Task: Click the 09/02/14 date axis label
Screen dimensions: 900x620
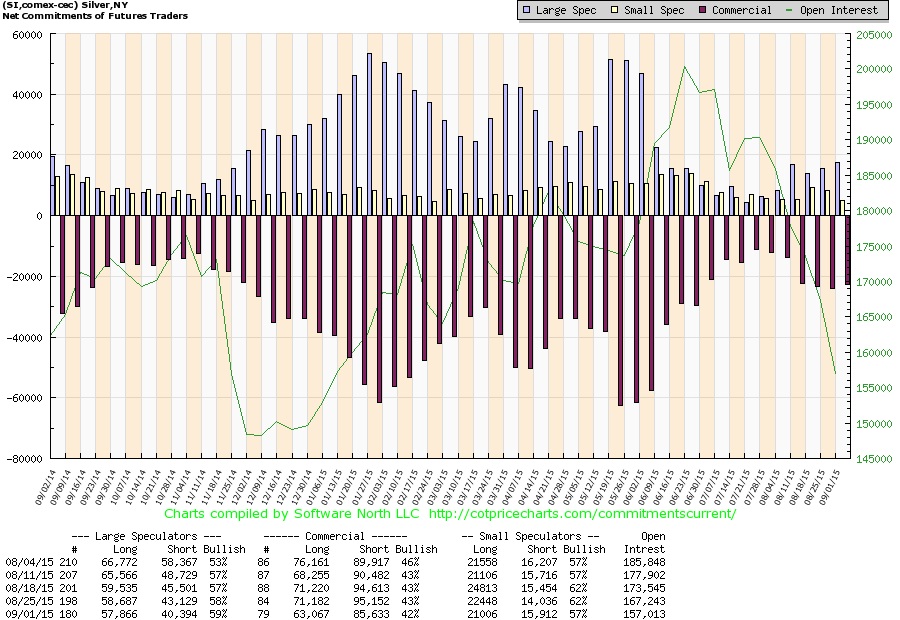Action: pos(45,487)
